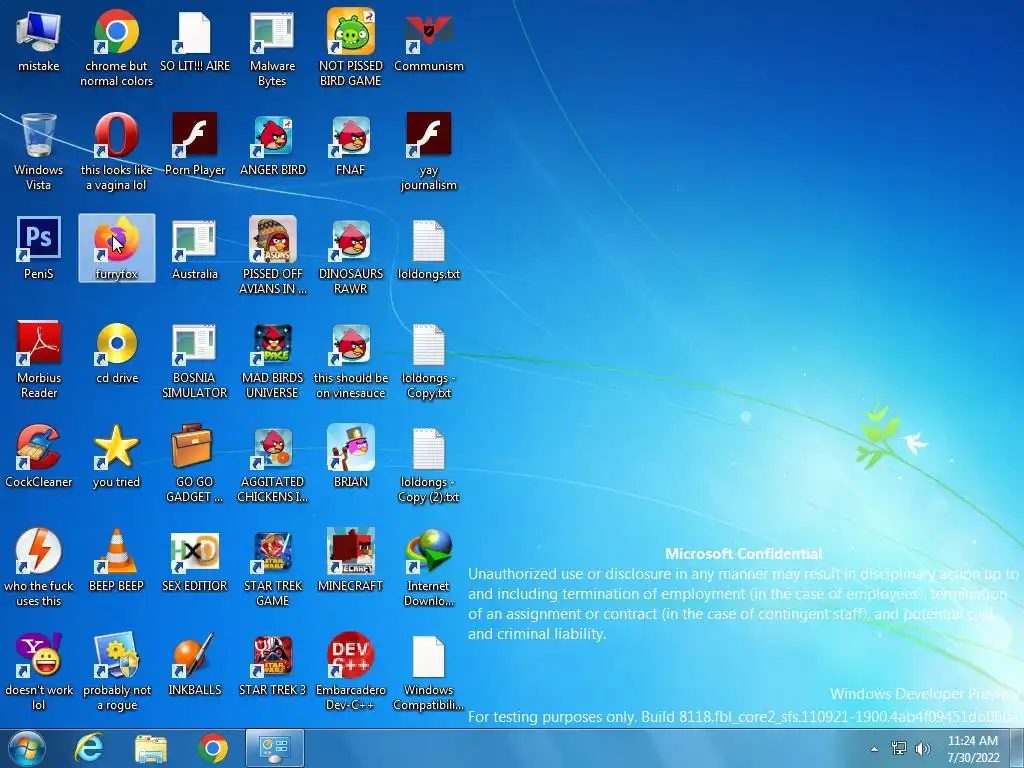Open the 11:24 AM taskbar clock
This screenshot has height=768, width=1024.
pyautogui.click(x=973, y=748)
